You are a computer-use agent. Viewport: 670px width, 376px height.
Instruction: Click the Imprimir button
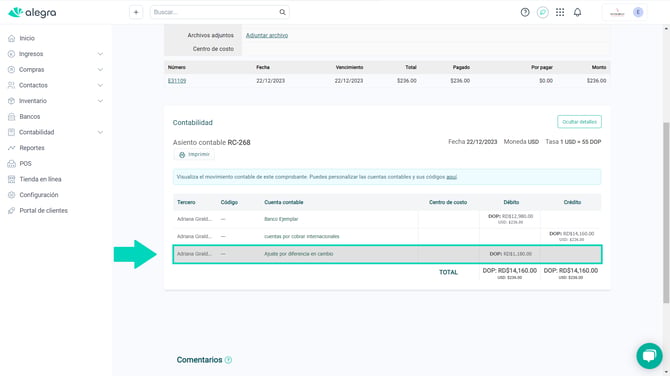pyautogui.click(x=194, y=154)
